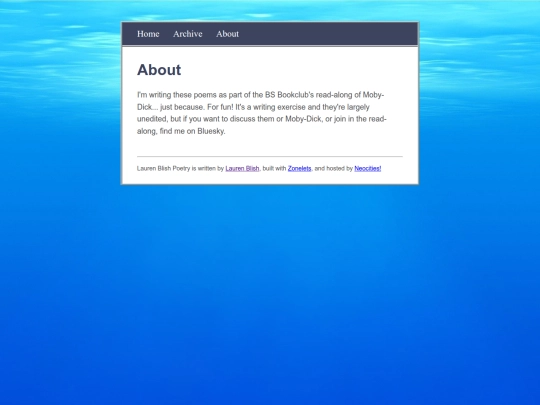
Task: Visit the Neocities! link
Action: (x=367, y=168)
